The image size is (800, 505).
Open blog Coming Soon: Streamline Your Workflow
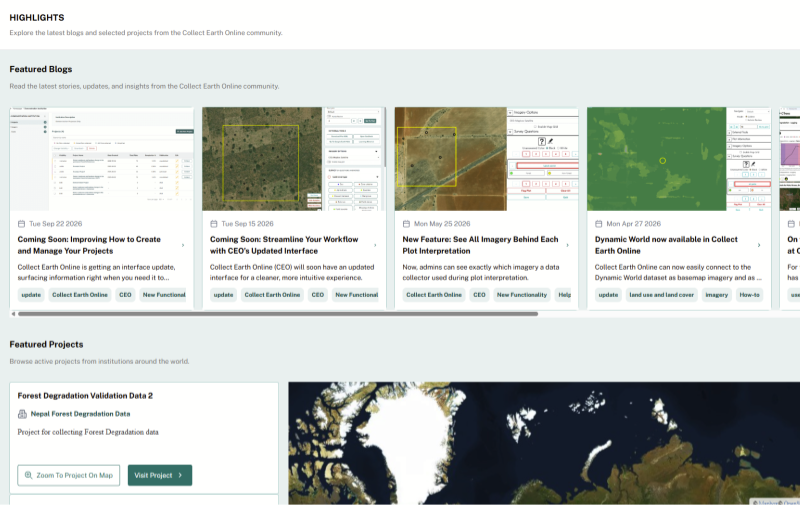tap(284, 245)
